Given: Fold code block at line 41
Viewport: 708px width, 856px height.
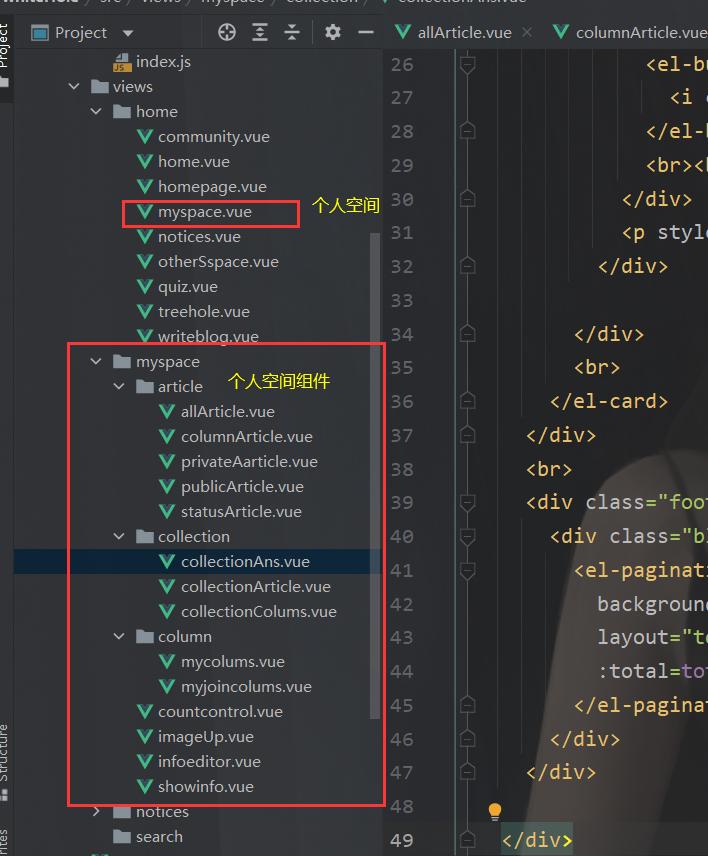Looking at the screenshot, I should (x=467, y=570).
